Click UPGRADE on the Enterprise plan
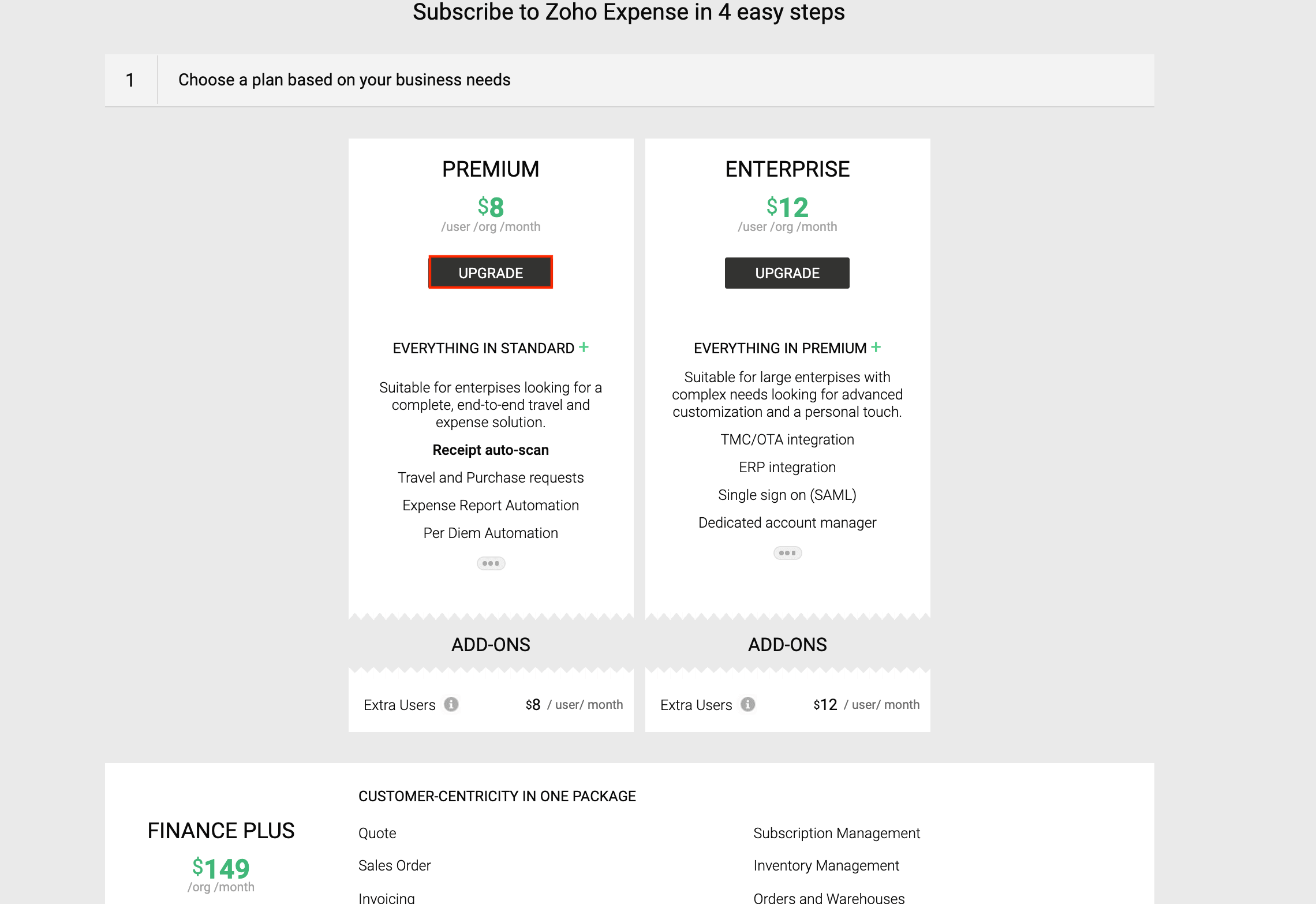Viewport: 1316px width, 904px height. [x=787, y=272]
